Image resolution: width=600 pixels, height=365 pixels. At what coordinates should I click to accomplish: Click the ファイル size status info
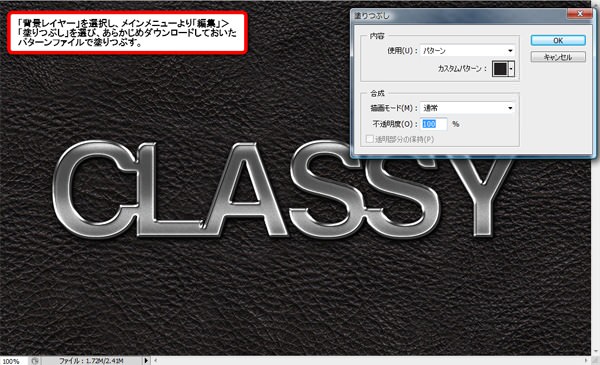pyautogui.click(x=91, y=361)
